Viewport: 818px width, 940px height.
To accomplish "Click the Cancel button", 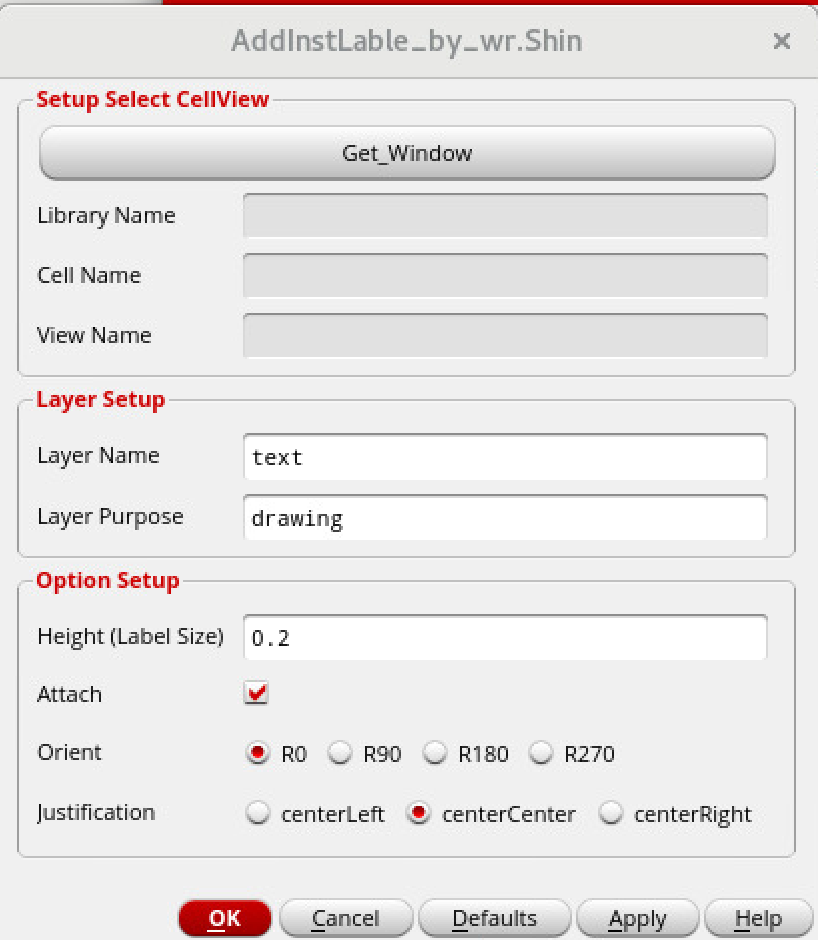I will pos(346,918).
